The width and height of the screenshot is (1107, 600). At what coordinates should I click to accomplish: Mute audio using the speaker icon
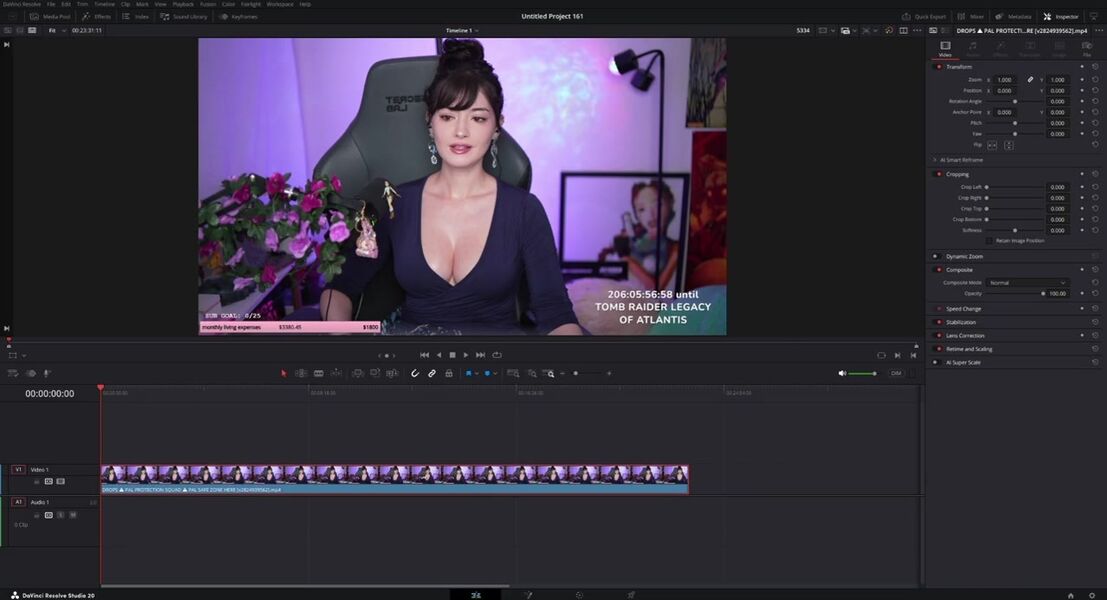click(x=842, y=373)
